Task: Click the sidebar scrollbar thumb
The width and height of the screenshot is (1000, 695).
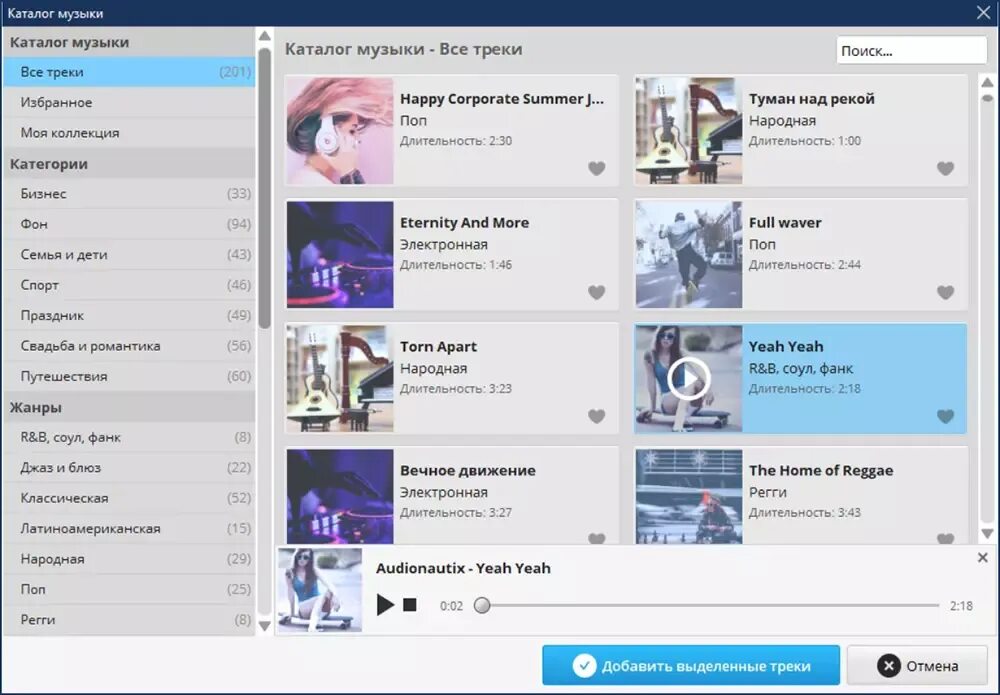Action: click(265, 189)
